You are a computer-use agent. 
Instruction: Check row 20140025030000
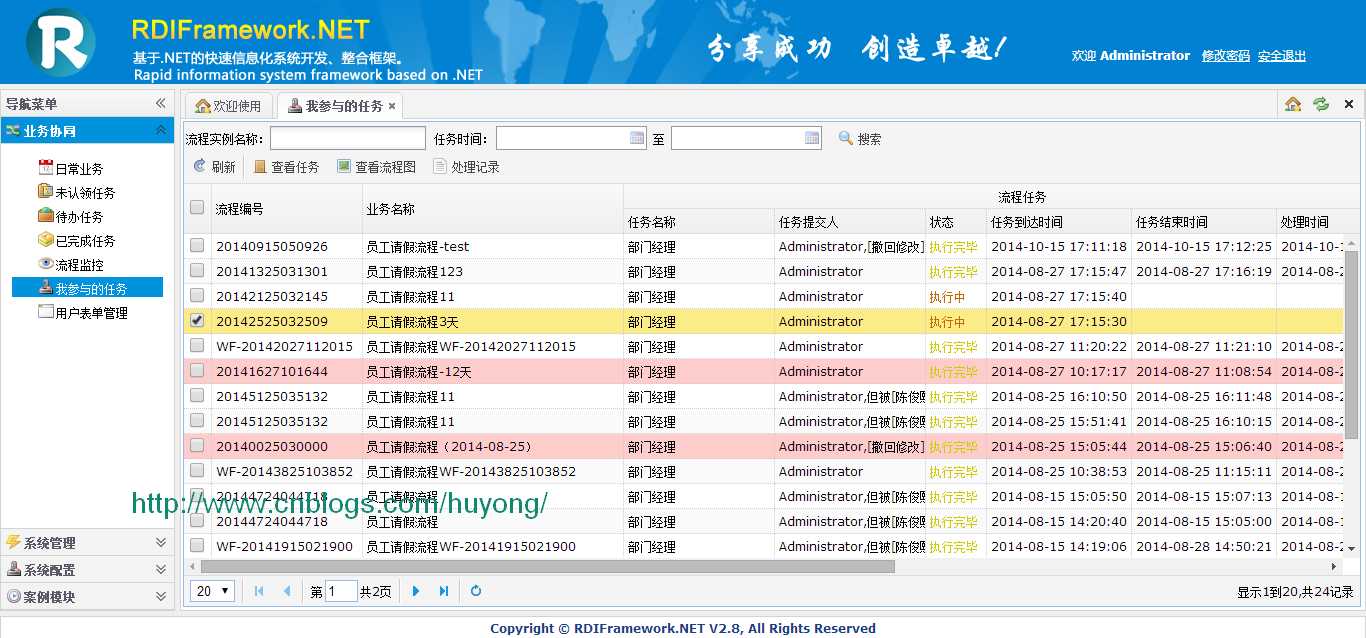(x=197, y=445)
